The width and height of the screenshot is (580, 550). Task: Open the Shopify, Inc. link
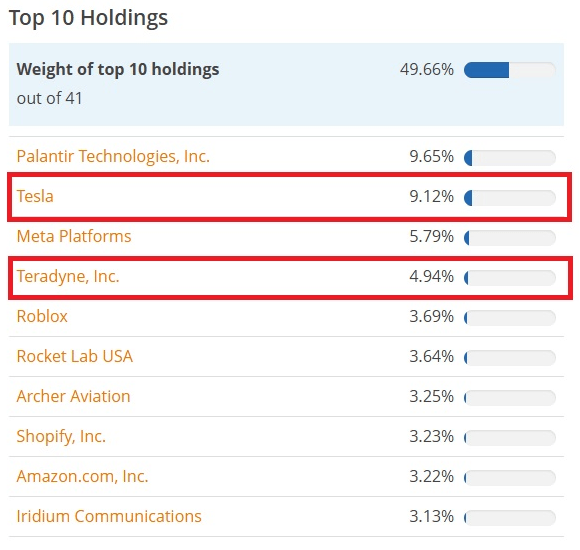[61, 437]
